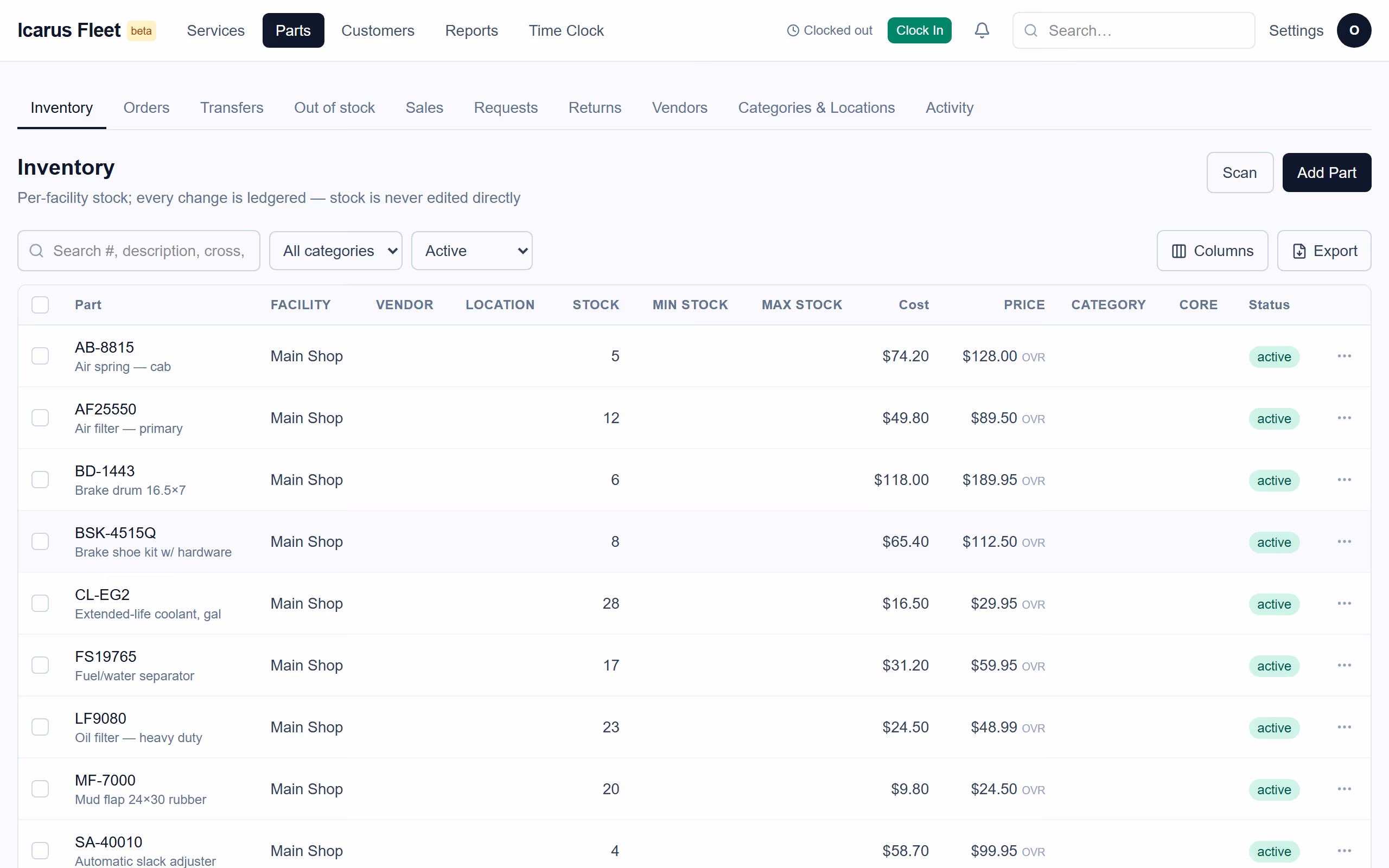Open the Vendors tab
This screenshot has height=868, width=1389.
679,108
